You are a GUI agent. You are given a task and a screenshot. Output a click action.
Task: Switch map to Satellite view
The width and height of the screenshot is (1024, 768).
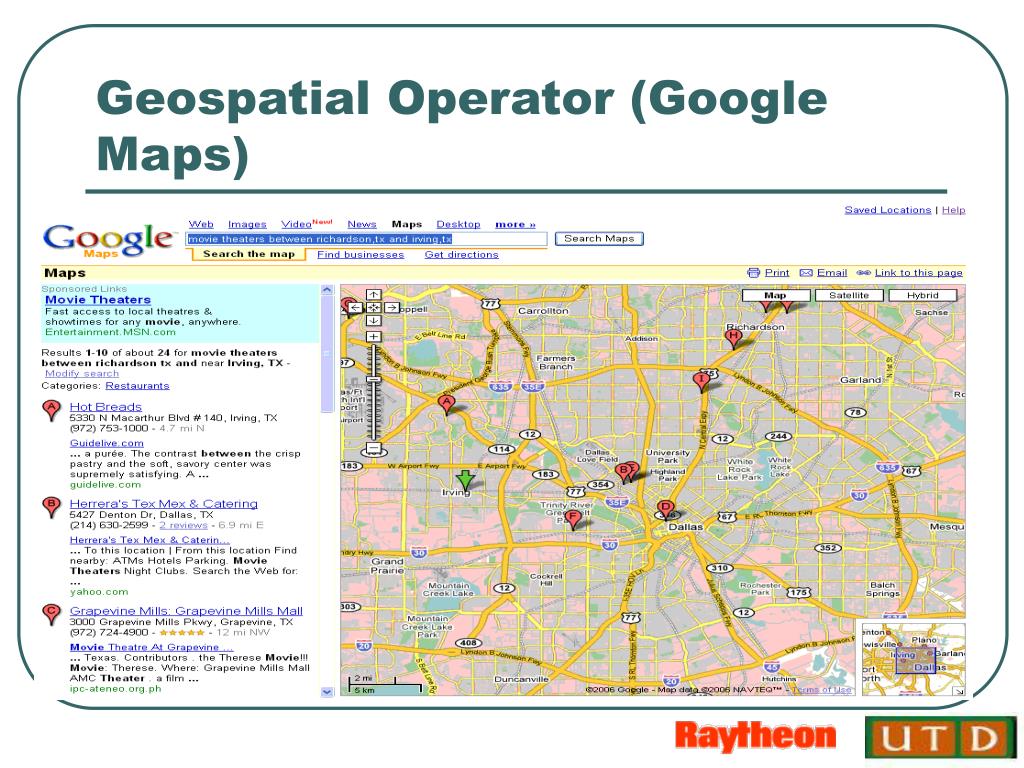coord(848,295)
